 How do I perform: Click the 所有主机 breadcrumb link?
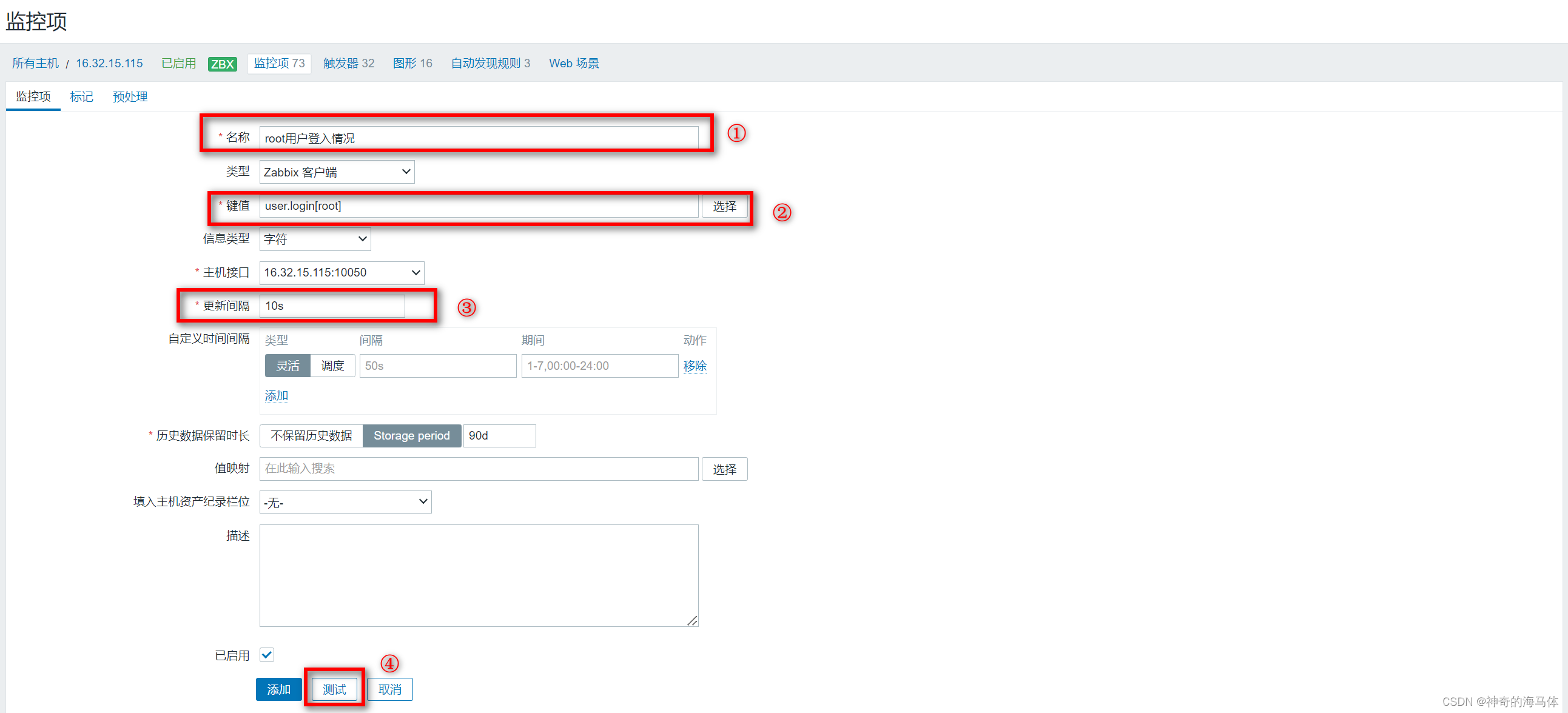coord(35,63)
